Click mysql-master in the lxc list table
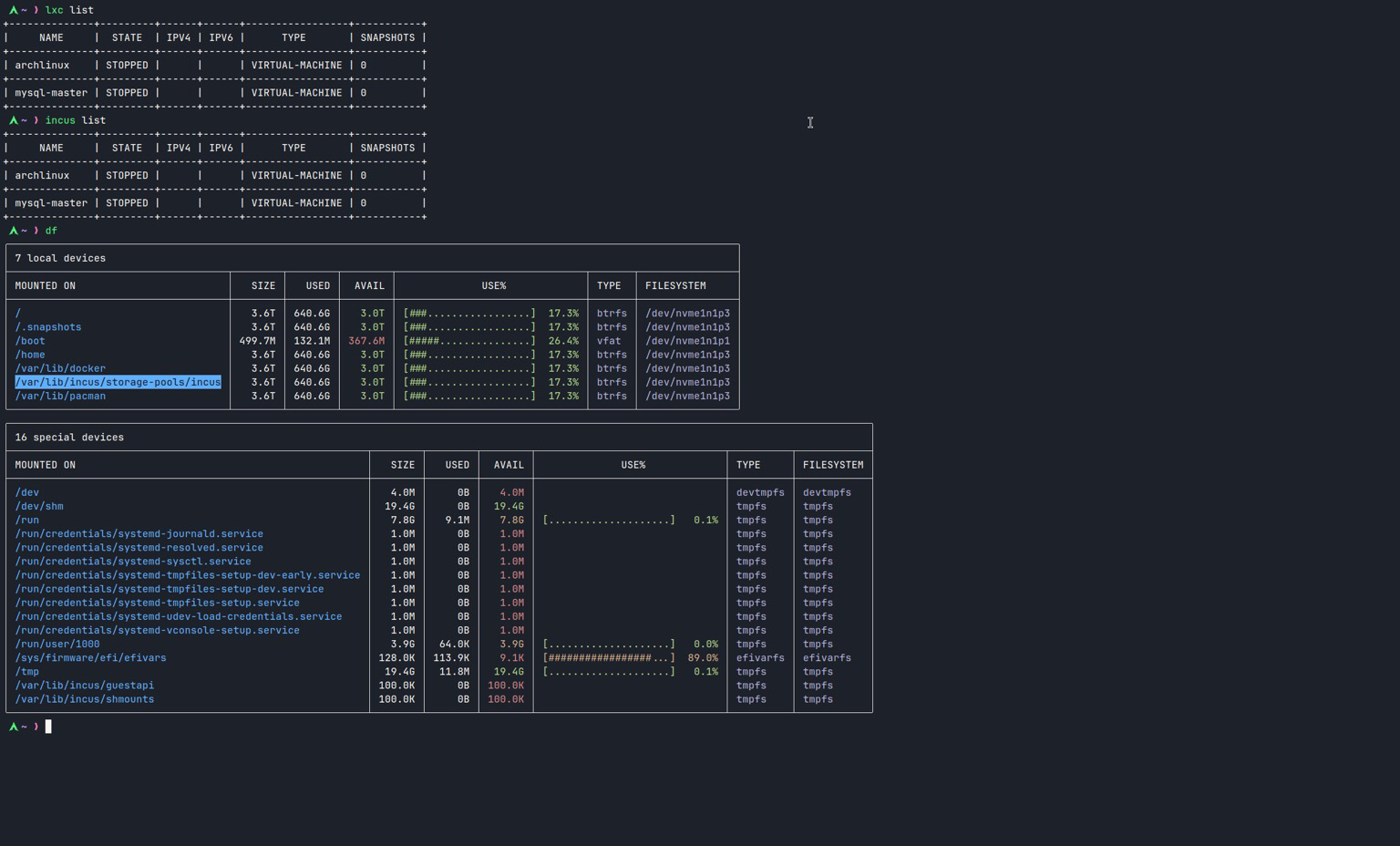Screen dimensions: 1400x846 click(x=51, y=93)
